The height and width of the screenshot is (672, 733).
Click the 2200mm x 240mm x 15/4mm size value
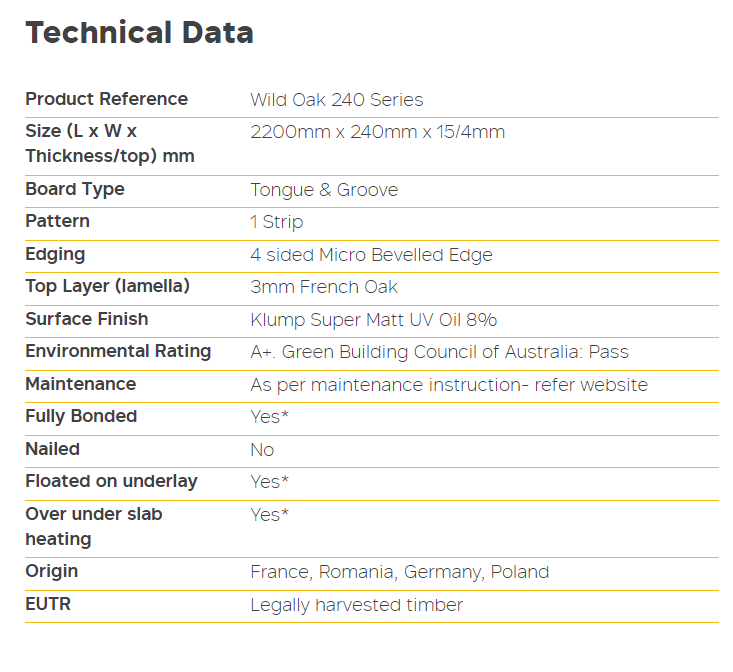click(377, 132)
